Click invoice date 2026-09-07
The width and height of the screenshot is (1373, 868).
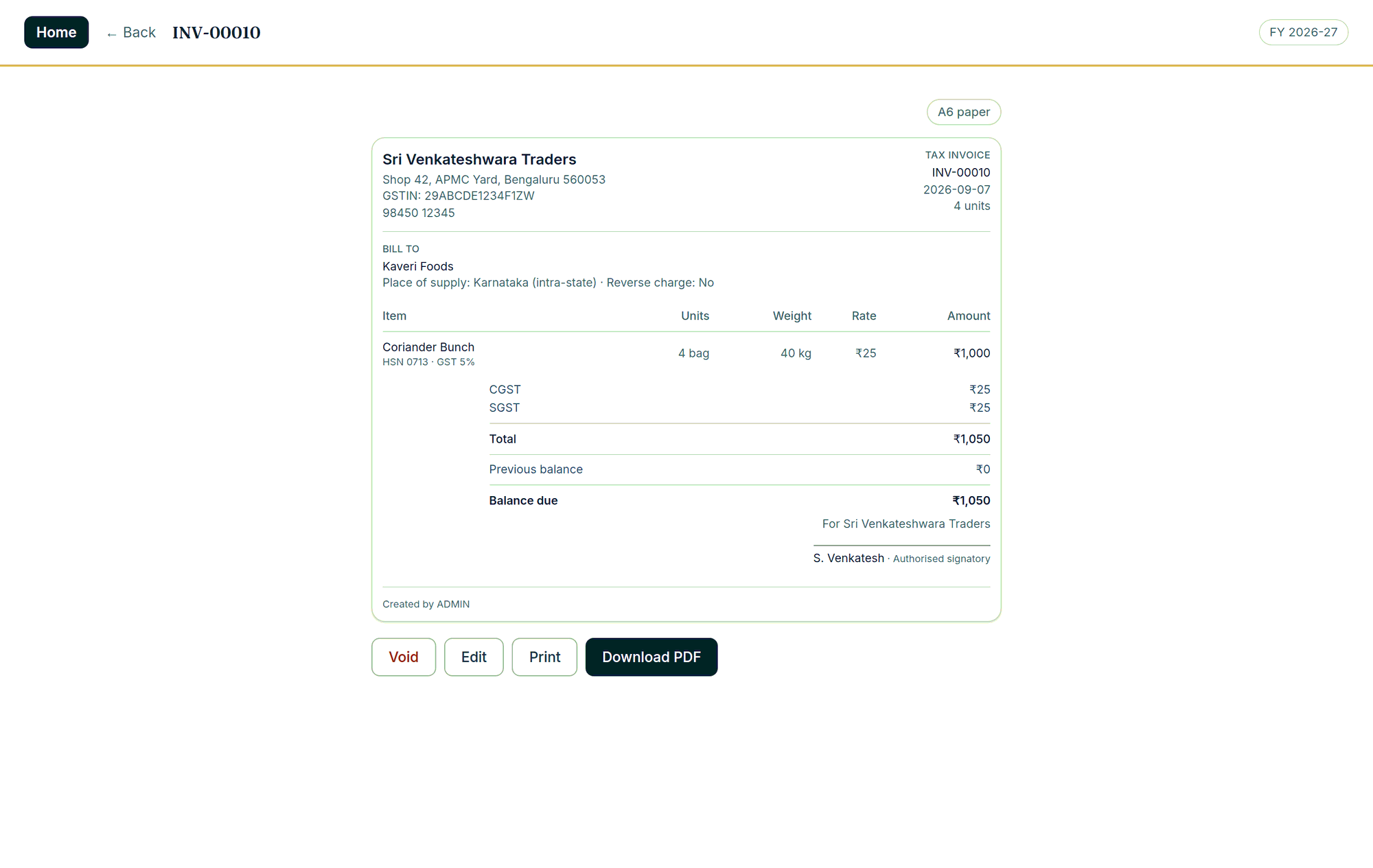tap(956, 189)
